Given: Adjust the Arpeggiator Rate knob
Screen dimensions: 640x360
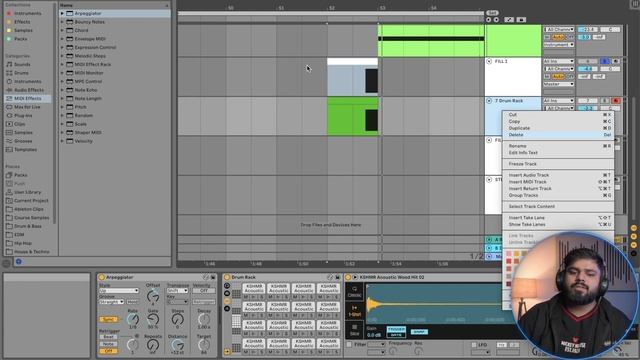Looking at the screenshot, I should pyautogui.click(x=133, y=320).
